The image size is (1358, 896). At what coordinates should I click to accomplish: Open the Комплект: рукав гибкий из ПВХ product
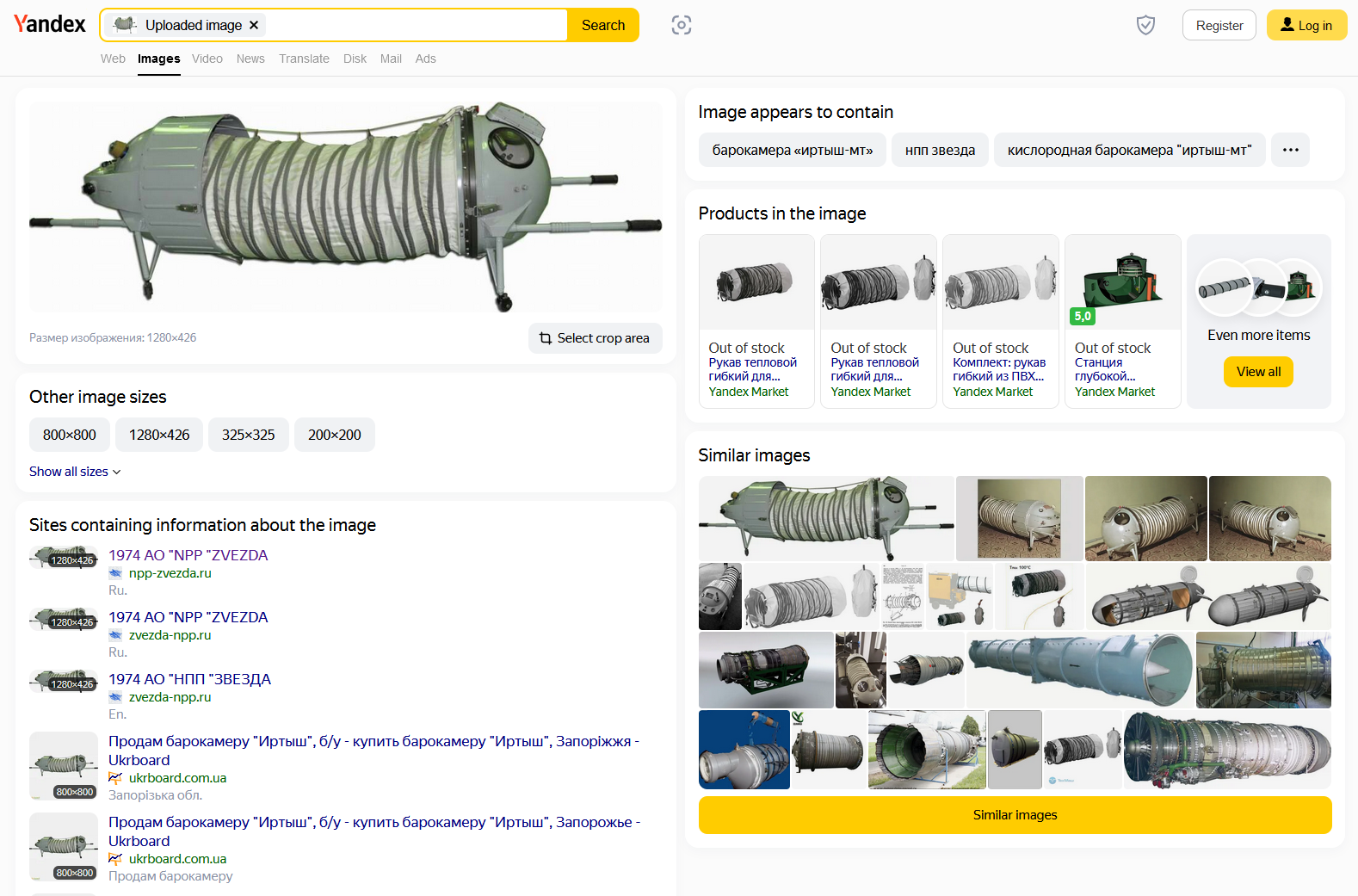[x=1001, y=321]
